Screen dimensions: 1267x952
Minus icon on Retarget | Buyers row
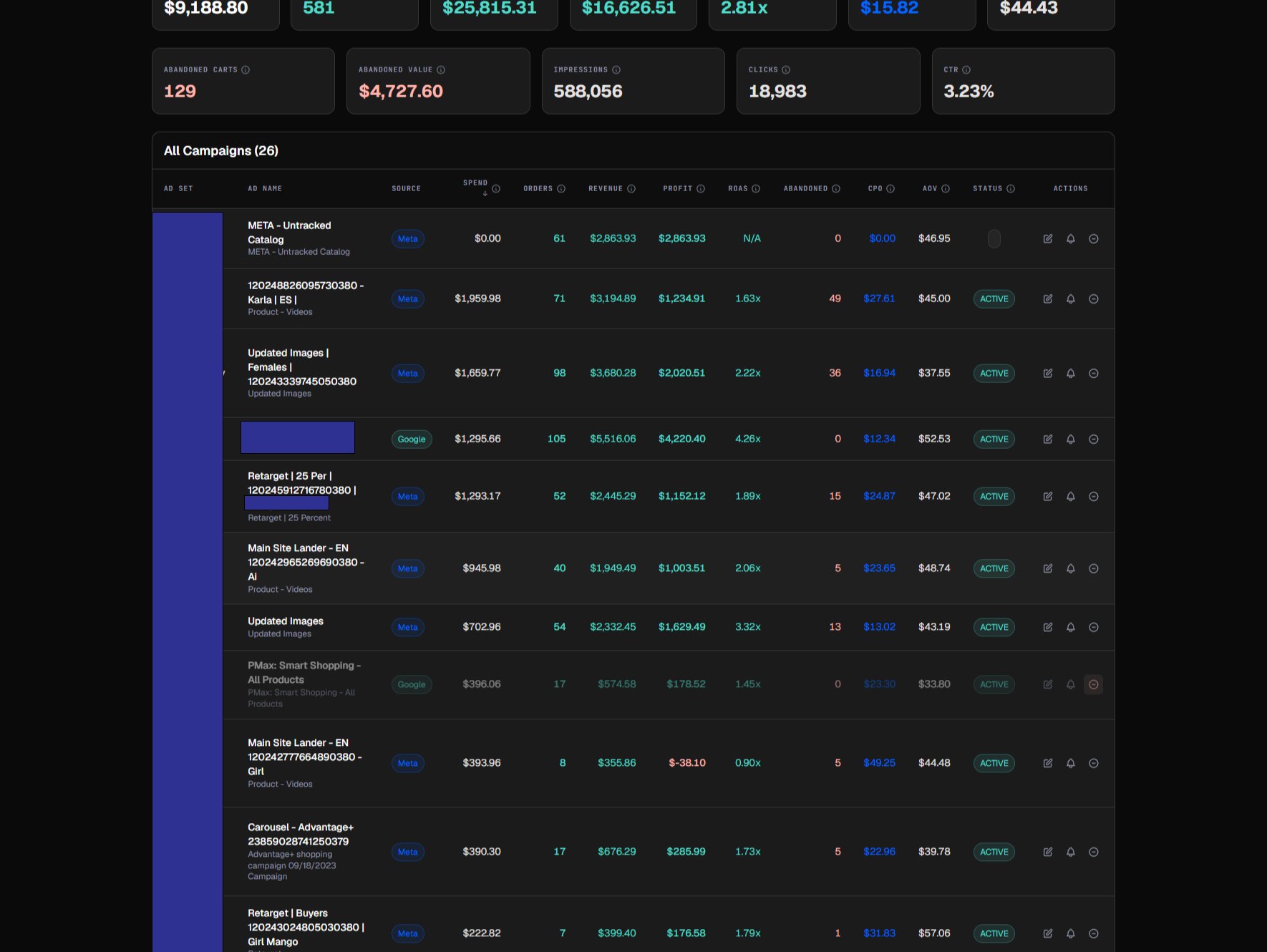pyautogui.click(x=1094, y=934)
